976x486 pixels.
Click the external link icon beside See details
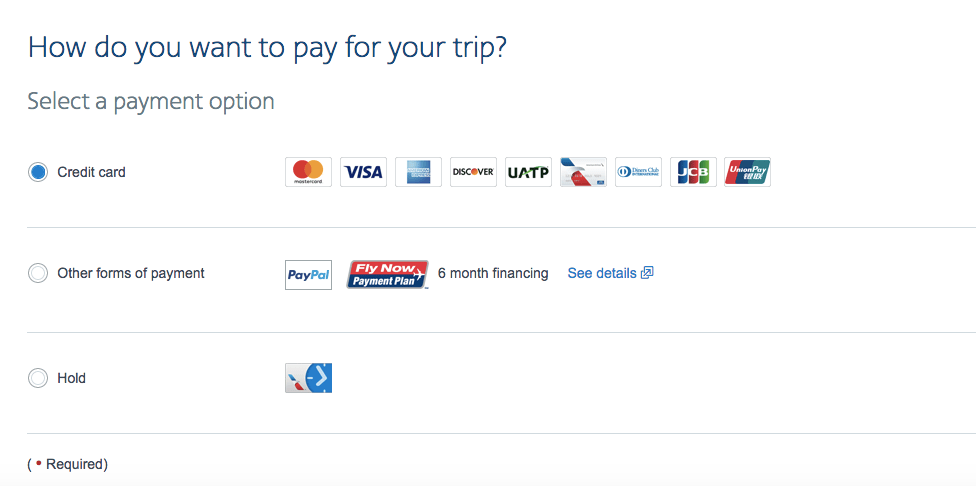tap(647, 273)
